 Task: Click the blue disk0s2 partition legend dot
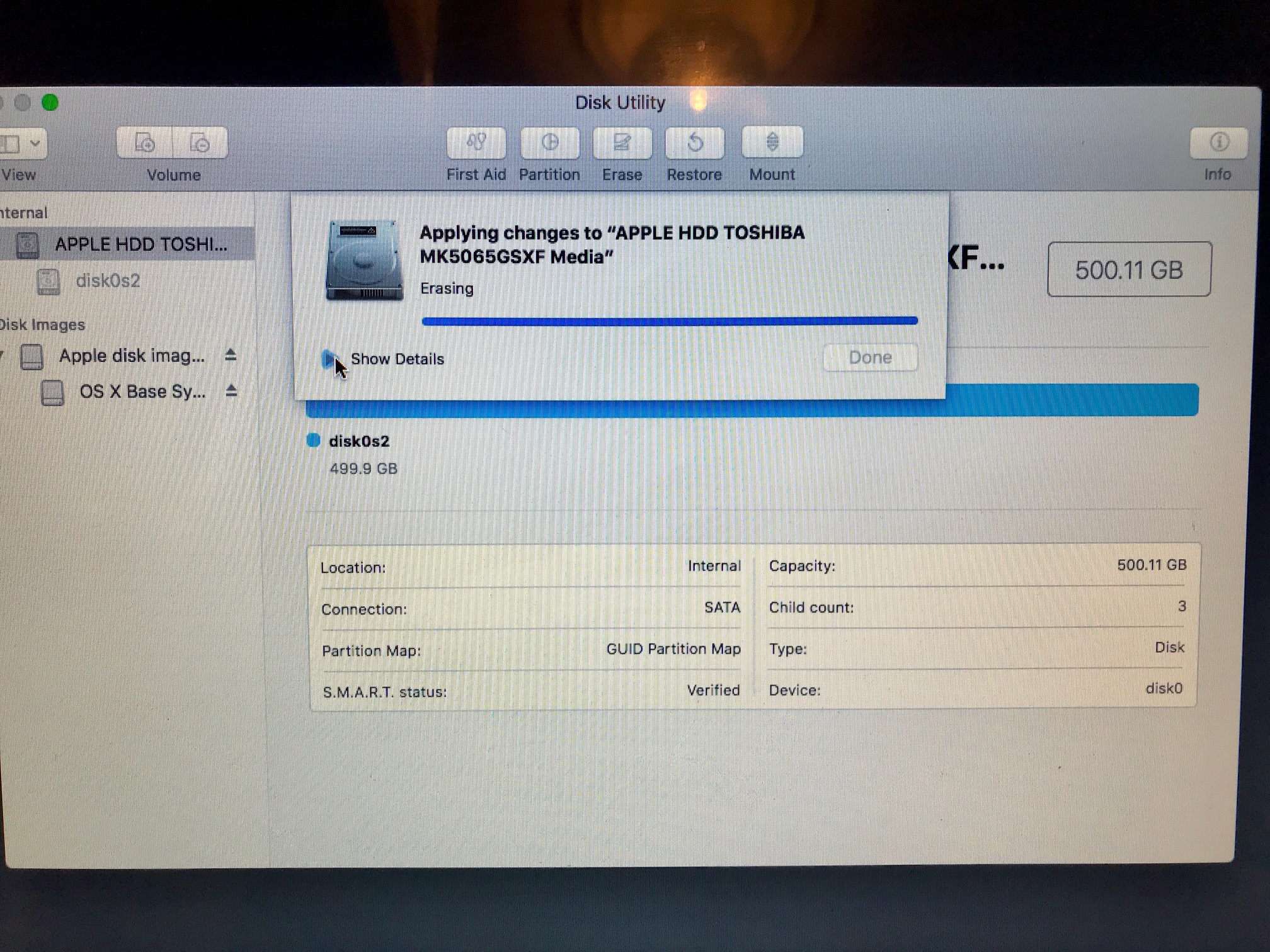click(313, 440)
